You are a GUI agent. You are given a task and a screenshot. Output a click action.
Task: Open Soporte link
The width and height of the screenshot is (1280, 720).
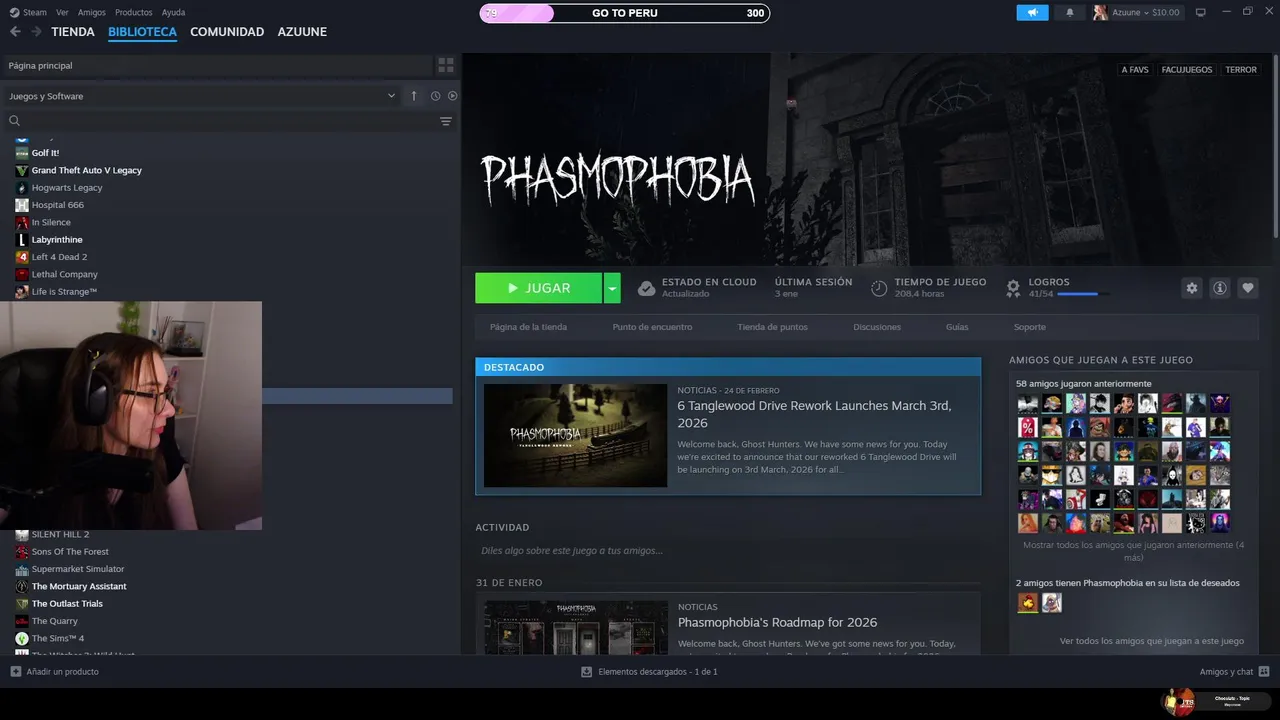click(x=1030, y=327)
